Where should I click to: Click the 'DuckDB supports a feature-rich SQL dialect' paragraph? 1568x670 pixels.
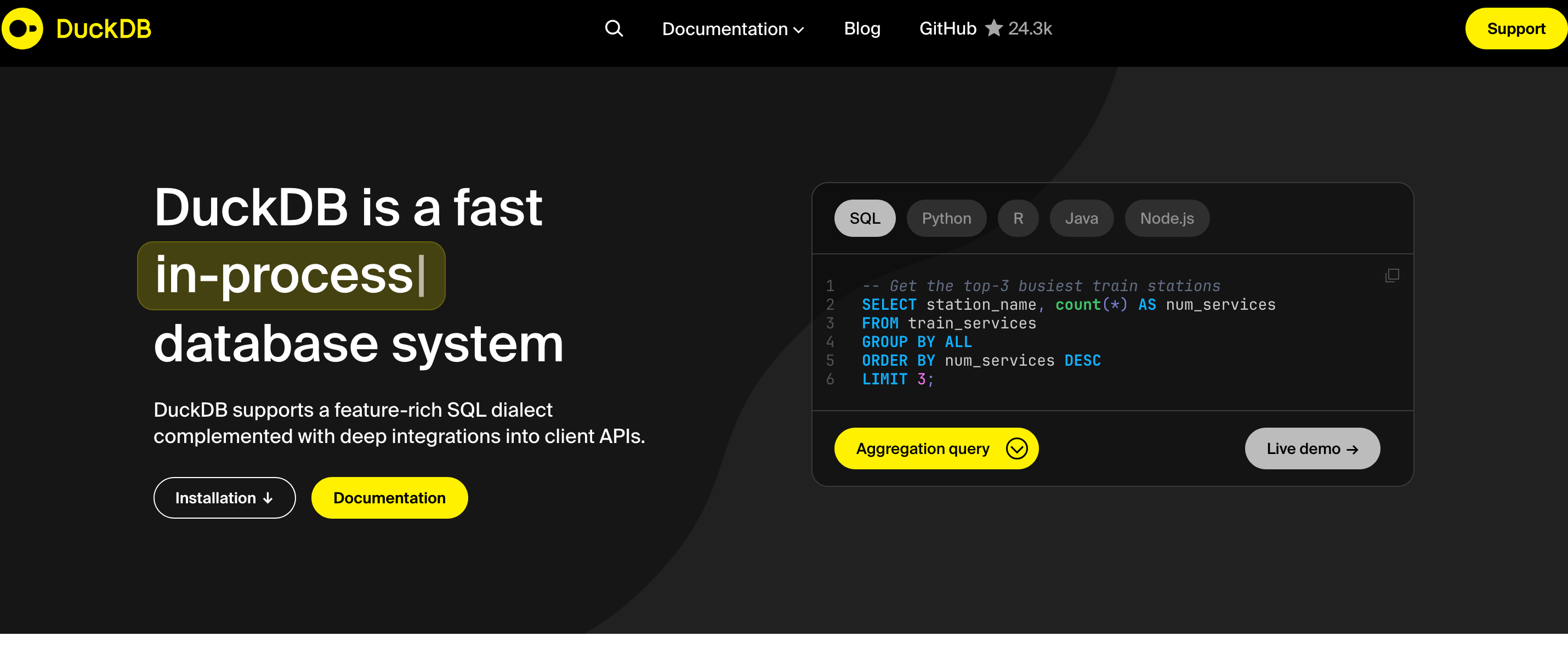coord(399,423)
